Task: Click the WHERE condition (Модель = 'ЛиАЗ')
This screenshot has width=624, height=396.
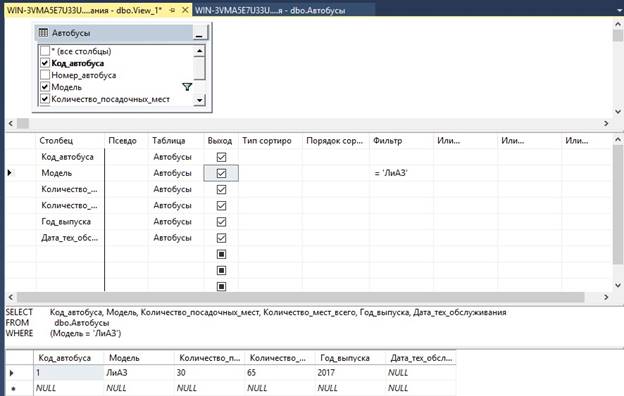Action: click(x=86, y=334)
